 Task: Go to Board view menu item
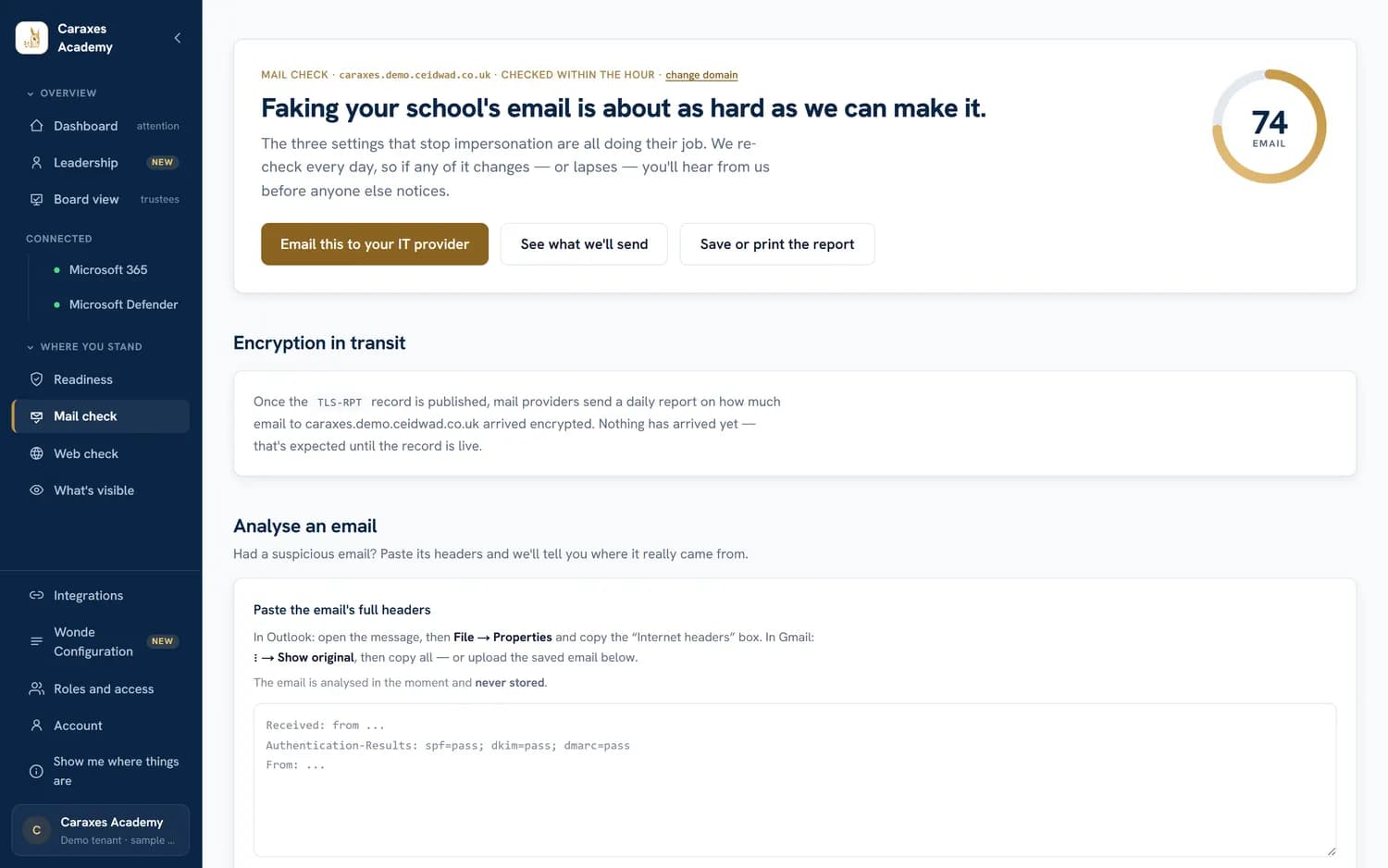pos(101,199)
